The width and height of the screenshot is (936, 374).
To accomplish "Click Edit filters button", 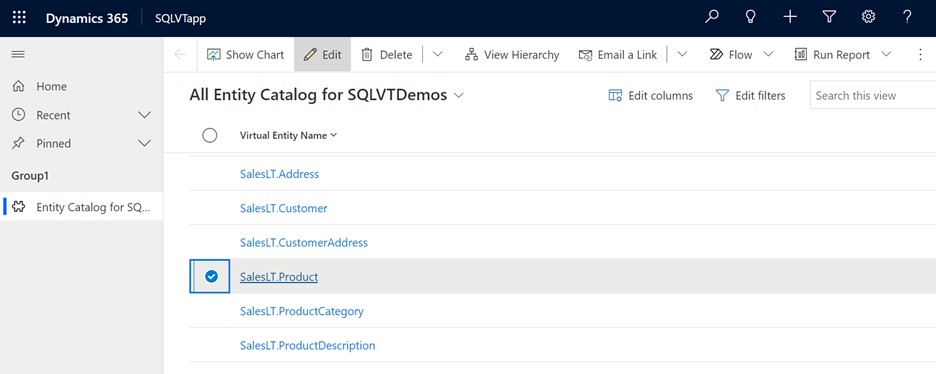I will [x=751, y=95].
